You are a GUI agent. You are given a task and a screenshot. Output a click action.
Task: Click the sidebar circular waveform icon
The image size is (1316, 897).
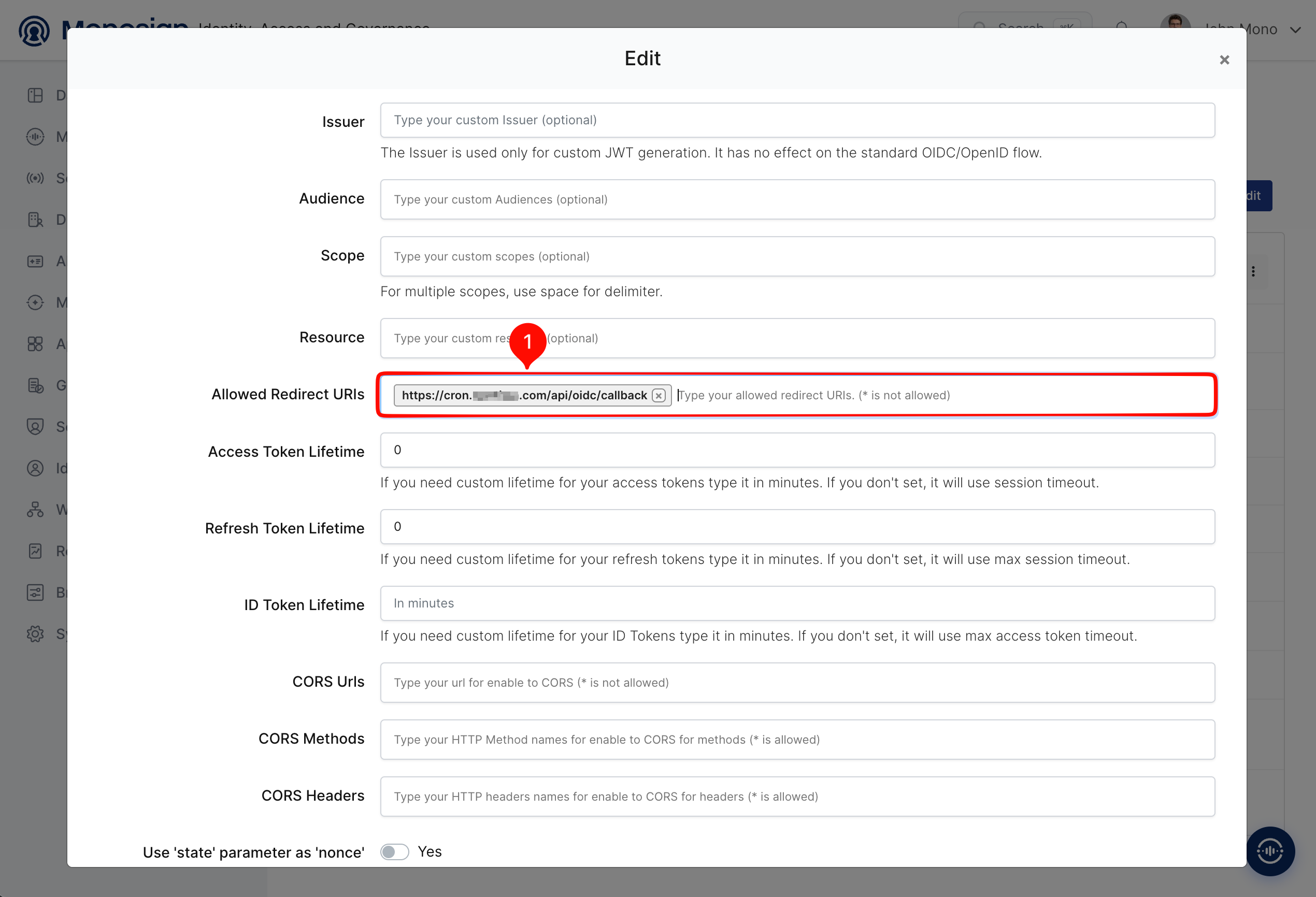coord(35,136)
